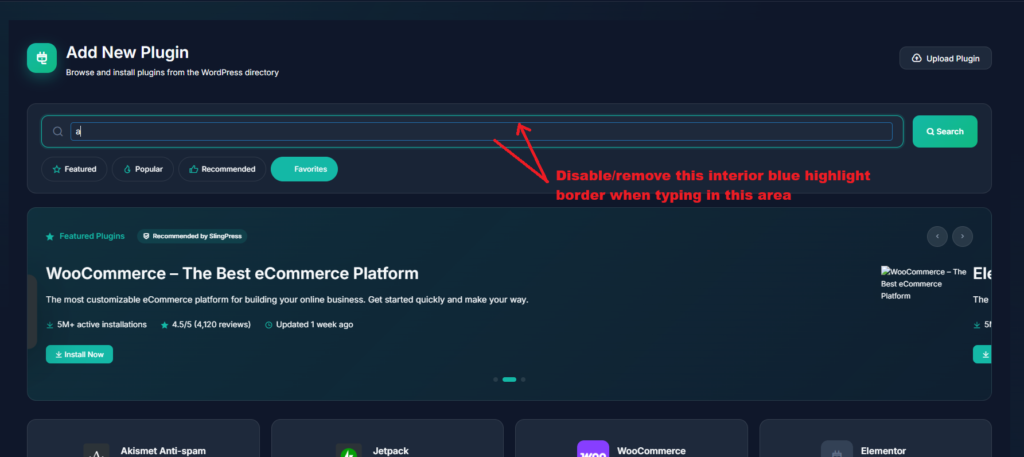This screenshot has width=1024, height=457.
Task: Open the Elementor plugin card title
Action: tap(883, 450)
